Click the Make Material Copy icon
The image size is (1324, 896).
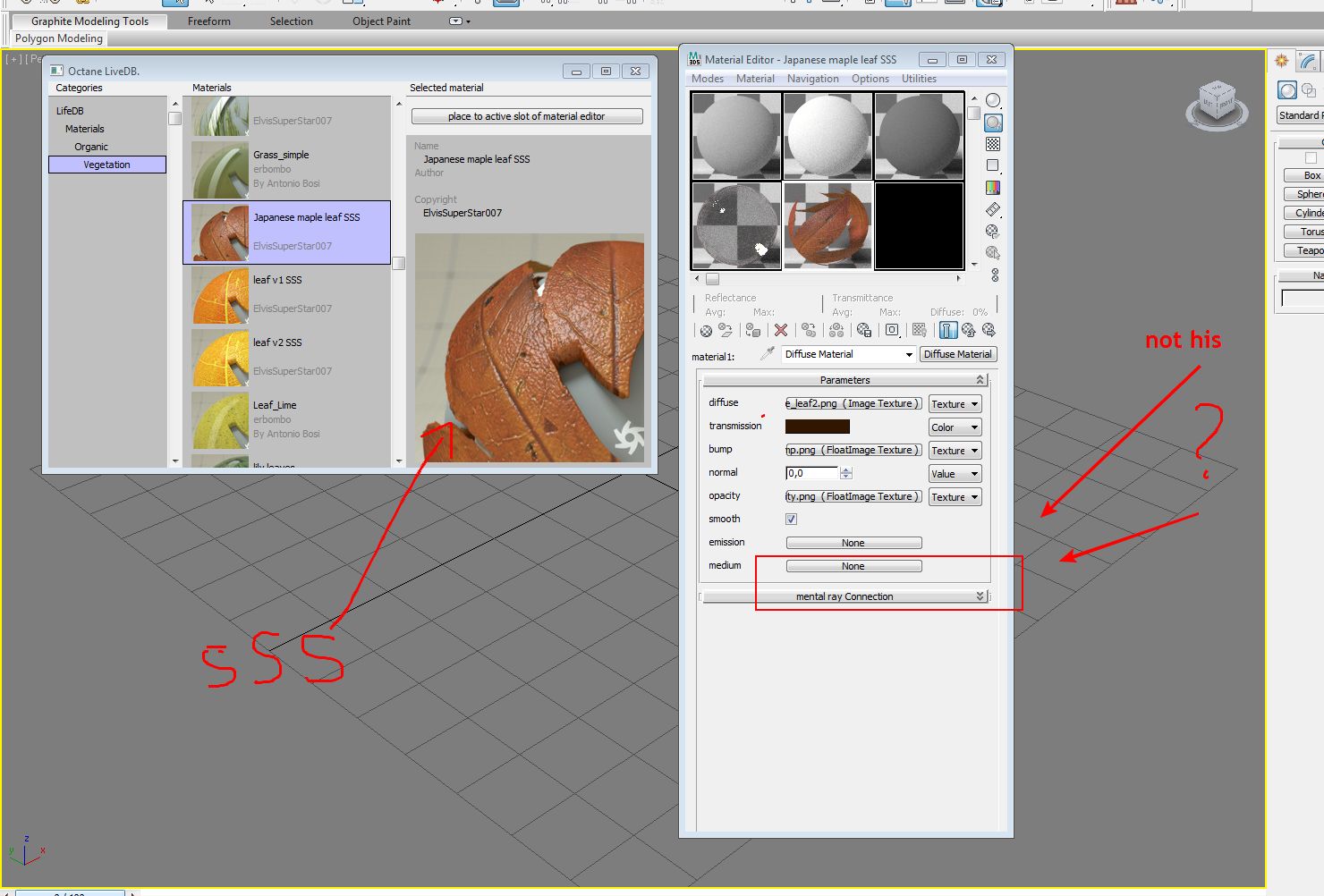pos(809,331)
